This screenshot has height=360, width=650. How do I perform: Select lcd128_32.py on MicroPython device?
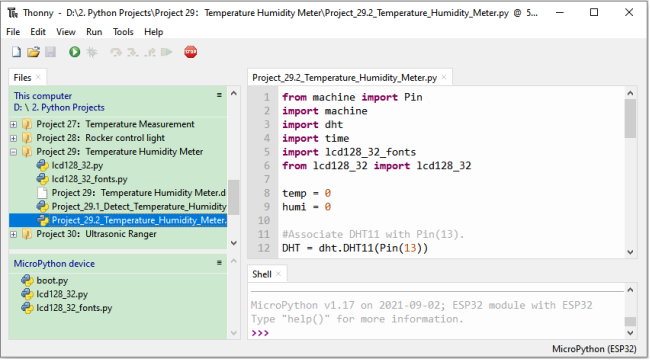tap(62, 294)
